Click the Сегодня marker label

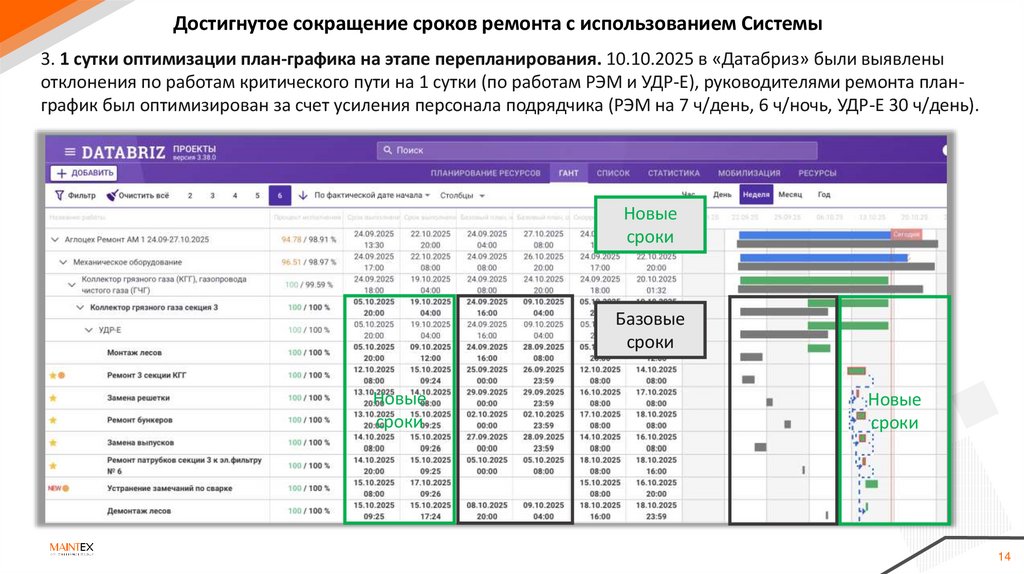coord(906,234)
